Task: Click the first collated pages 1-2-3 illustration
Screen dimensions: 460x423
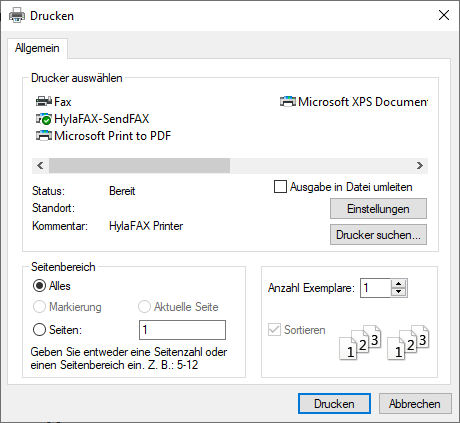Action: coord(360,342)
